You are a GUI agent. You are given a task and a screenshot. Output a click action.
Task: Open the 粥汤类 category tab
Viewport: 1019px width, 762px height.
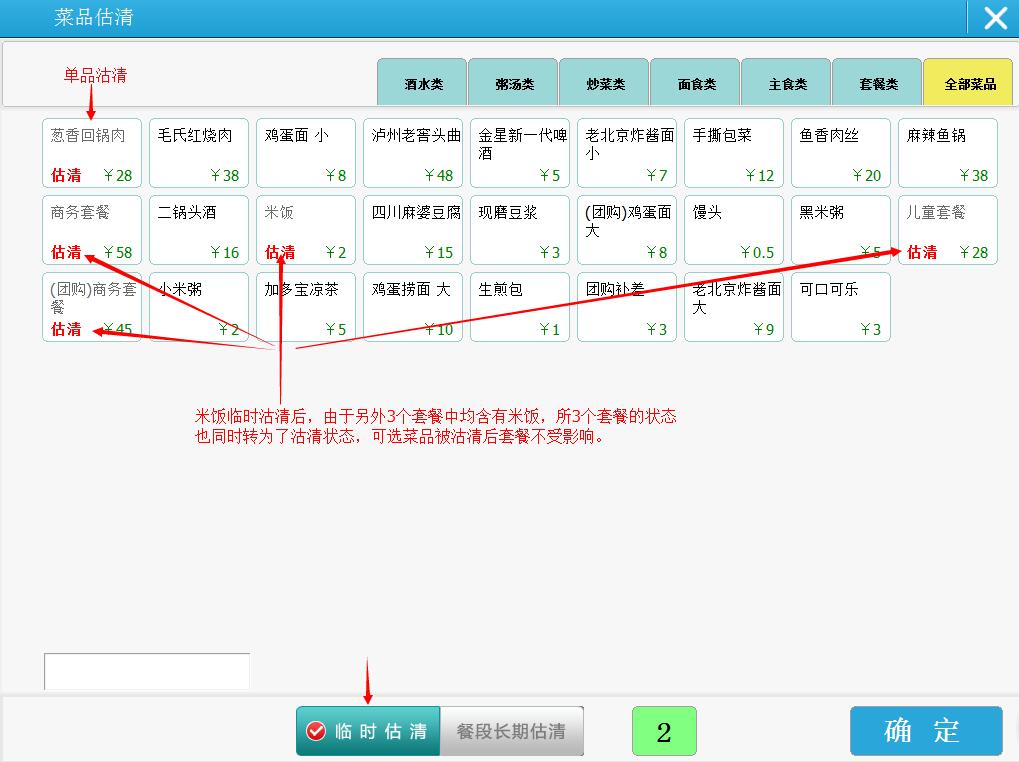click(514, 83)
